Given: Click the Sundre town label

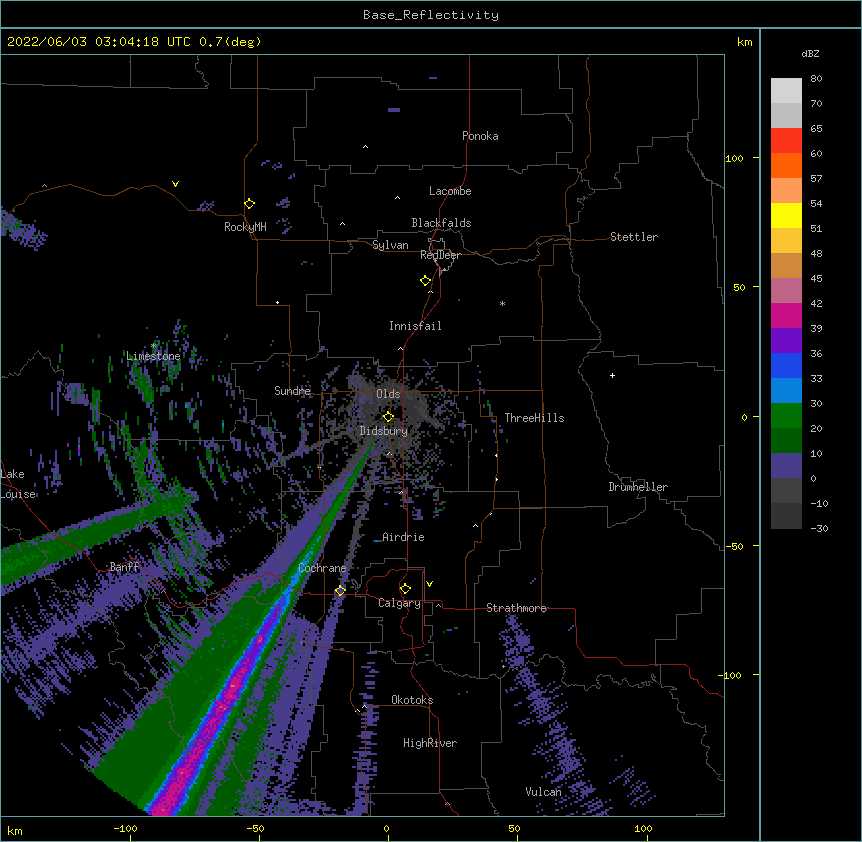Looking at the screenshot, I should point(292,391).
